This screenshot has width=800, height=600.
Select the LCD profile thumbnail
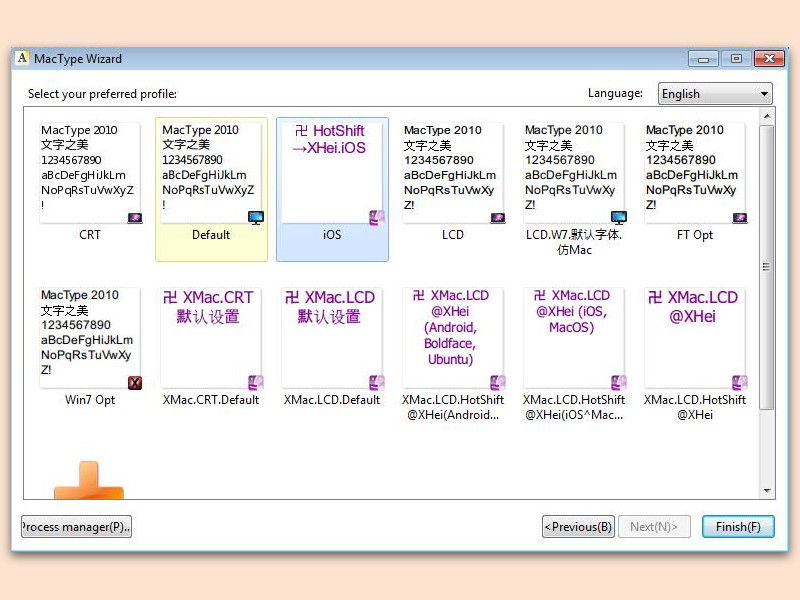[453, 172]
